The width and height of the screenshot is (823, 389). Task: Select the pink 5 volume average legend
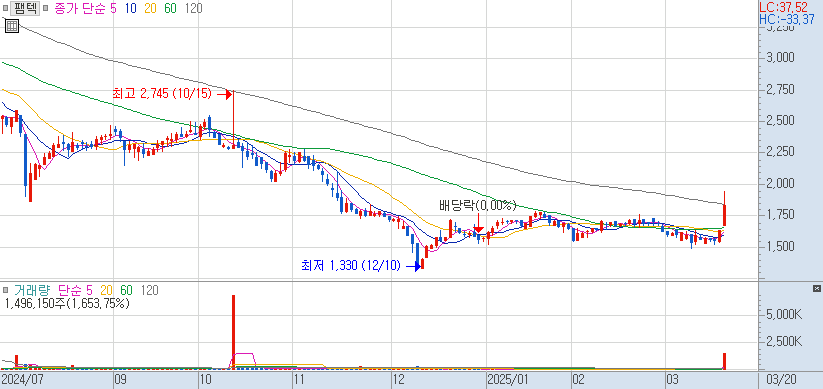(x=89, y=290)
